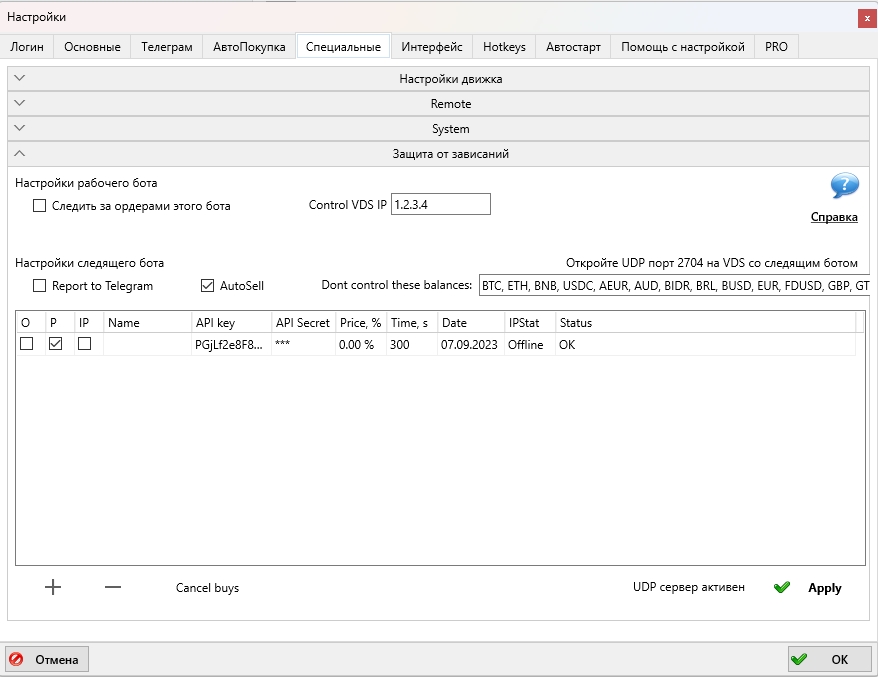The width and height of the screenshot is (878, 677).
Task: Open the Hotkeys tab
Action: (504, 47)
